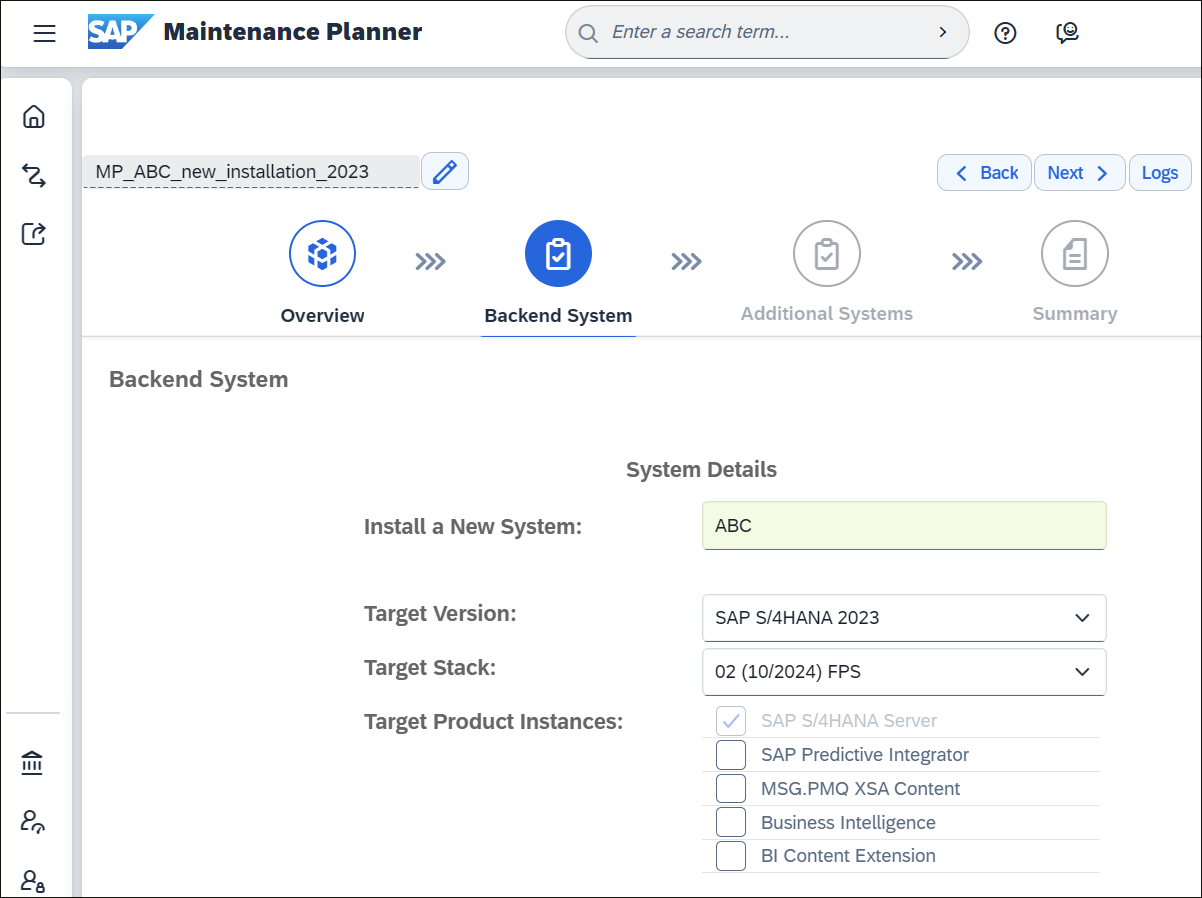Click the Install a New System field
1202x898 pixels.
[904, 526]
